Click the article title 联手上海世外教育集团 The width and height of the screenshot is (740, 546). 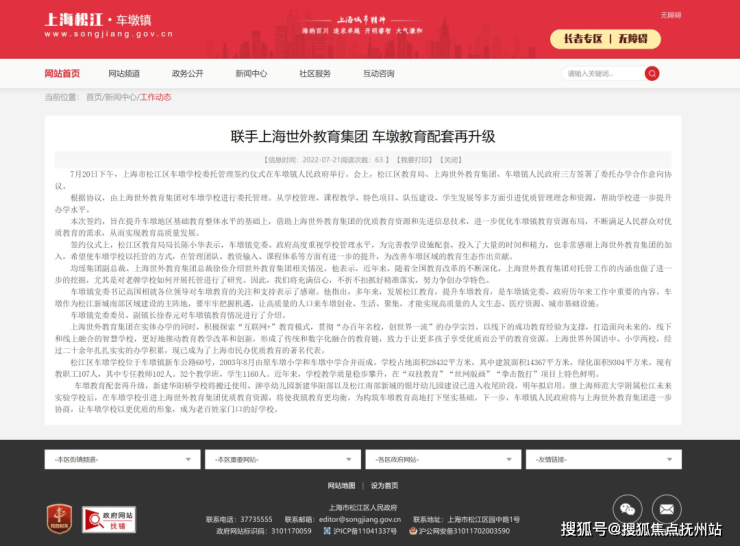point(362,136)
